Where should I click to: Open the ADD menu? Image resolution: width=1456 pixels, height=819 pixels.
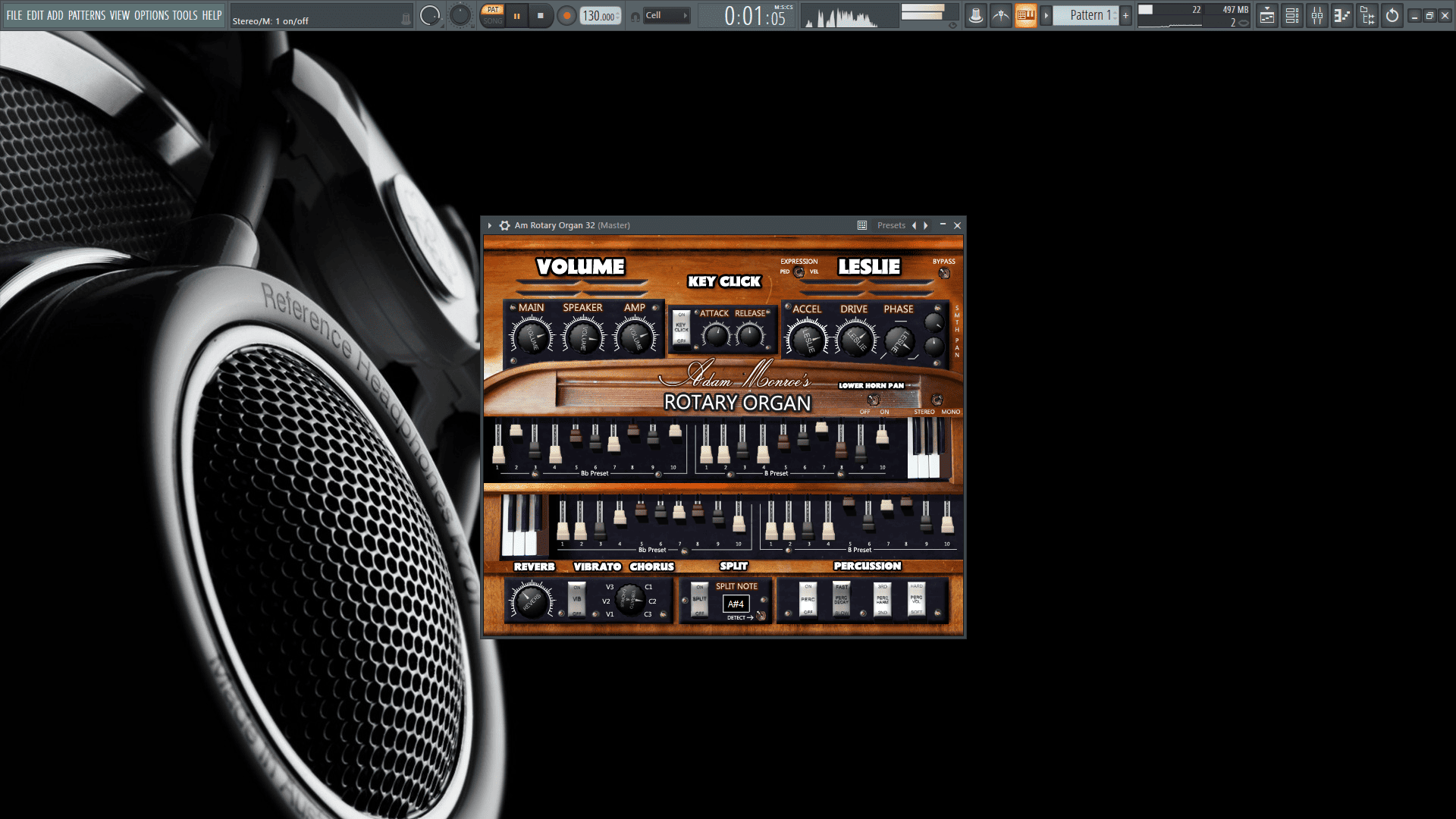(55, 15)
